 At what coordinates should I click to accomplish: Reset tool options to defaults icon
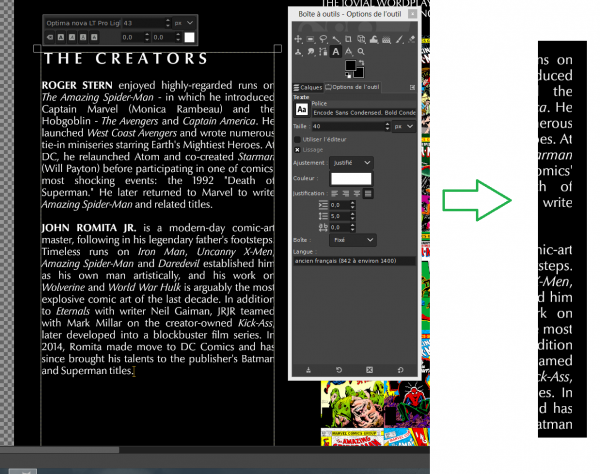400,370
